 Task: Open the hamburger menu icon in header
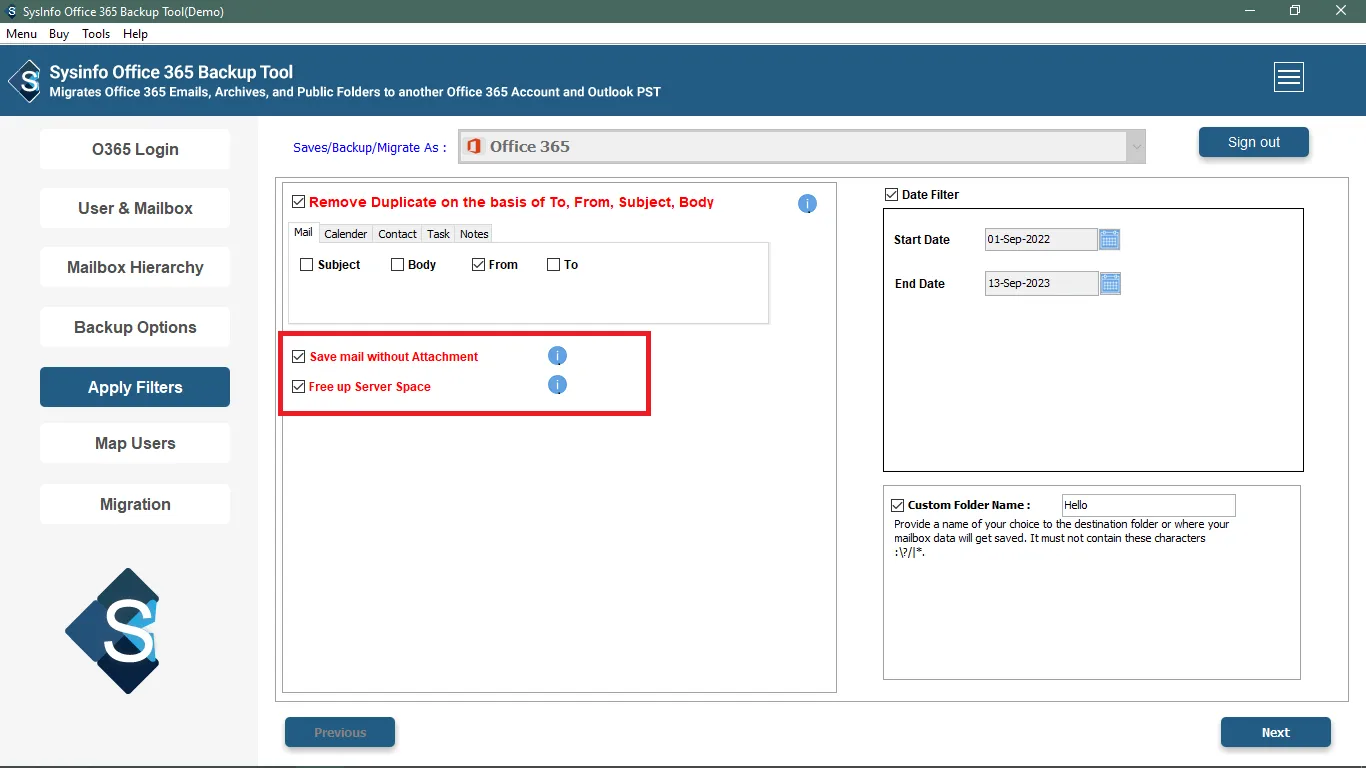(x=1288, y=77)
